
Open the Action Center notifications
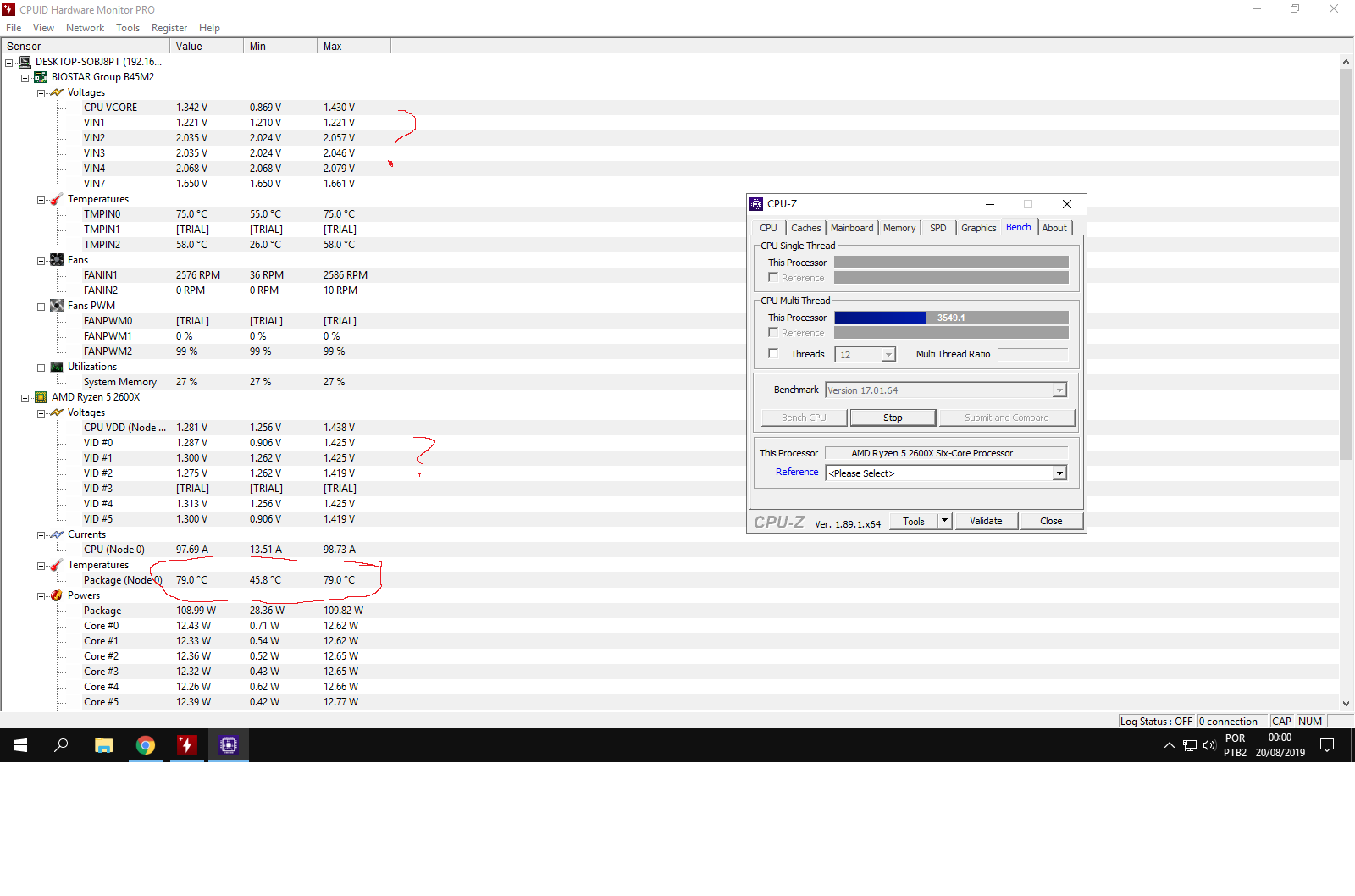click(1327, 745)
